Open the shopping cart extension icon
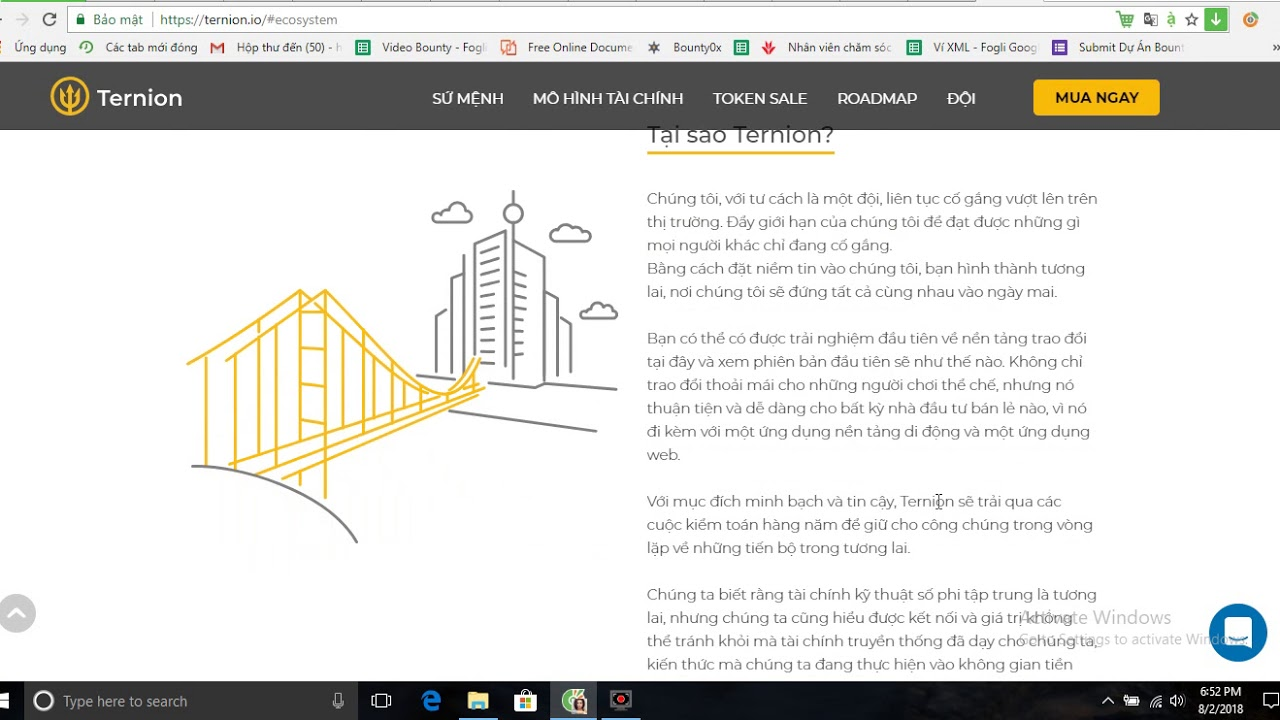The image size is (1280, 720). (x=1125, y=19)
